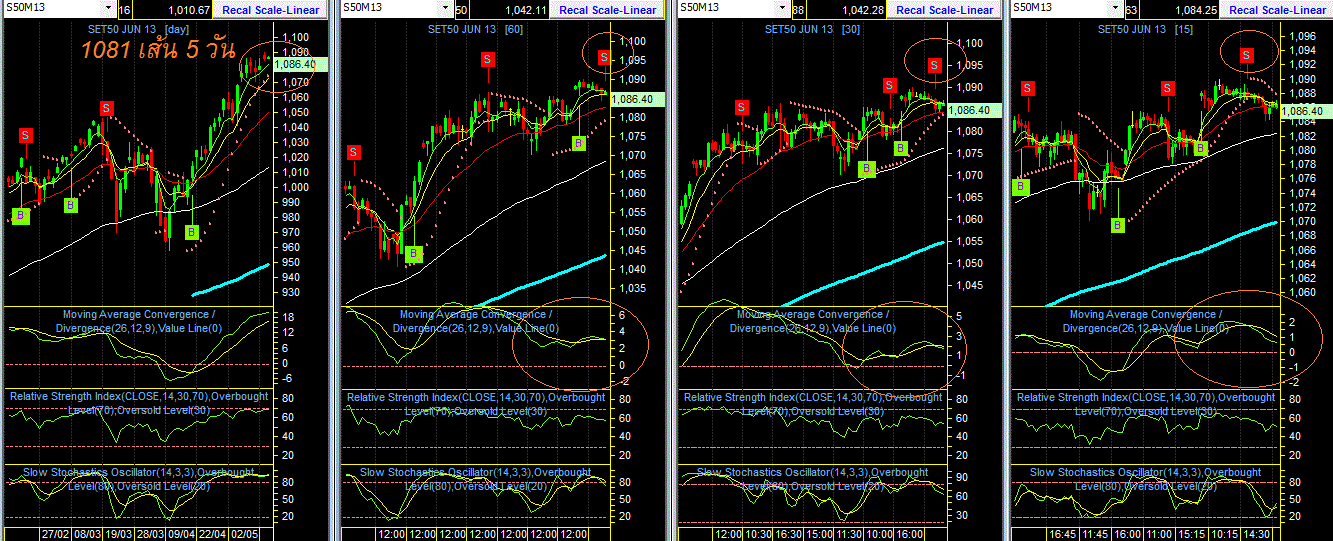This screenshot has height=541, width=1333.
Task: Select the MACD indicator label on [60] chart
Action: click(x=476, y=321)
